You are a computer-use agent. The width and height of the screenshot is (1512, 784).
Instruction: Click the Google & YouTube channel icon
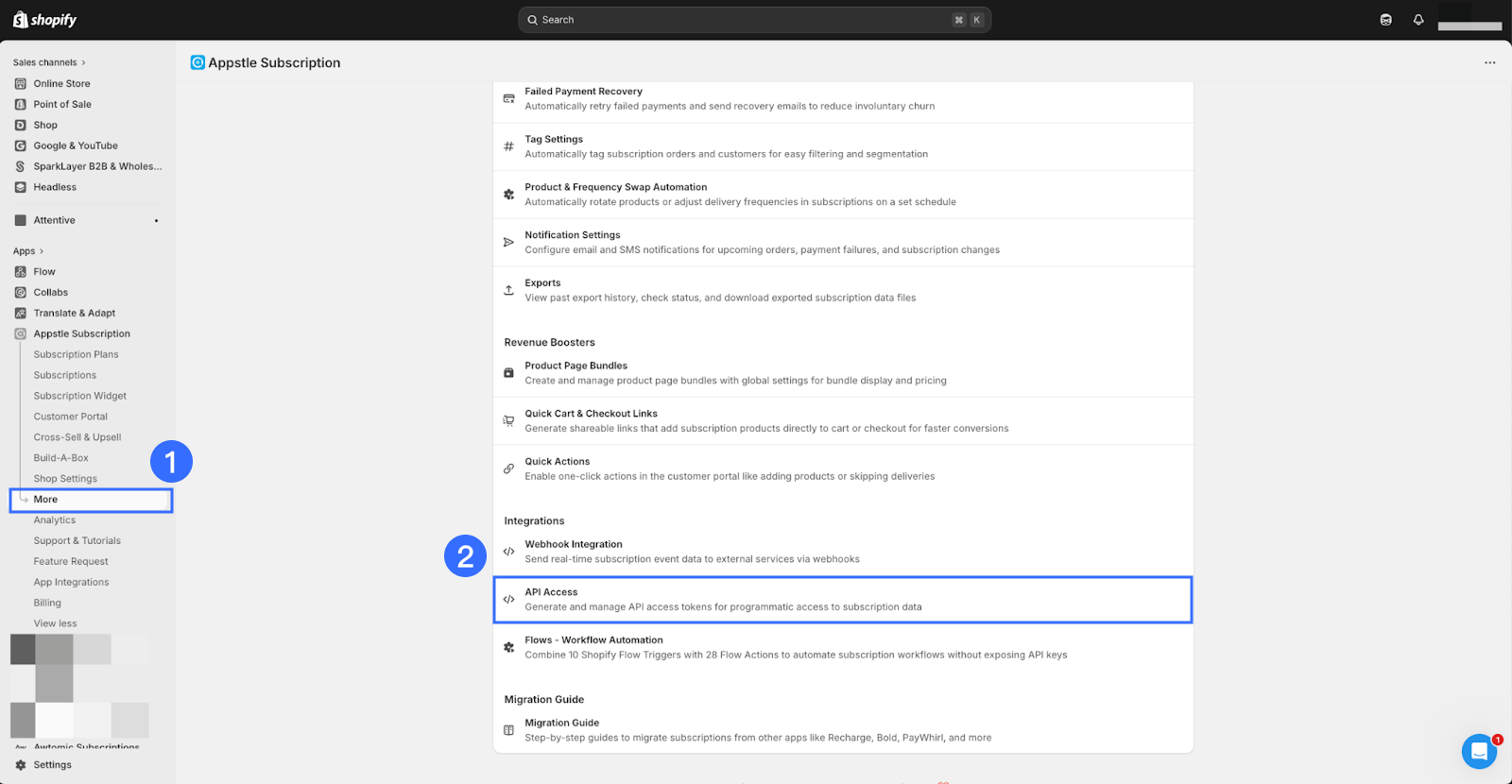coord(21,146)
